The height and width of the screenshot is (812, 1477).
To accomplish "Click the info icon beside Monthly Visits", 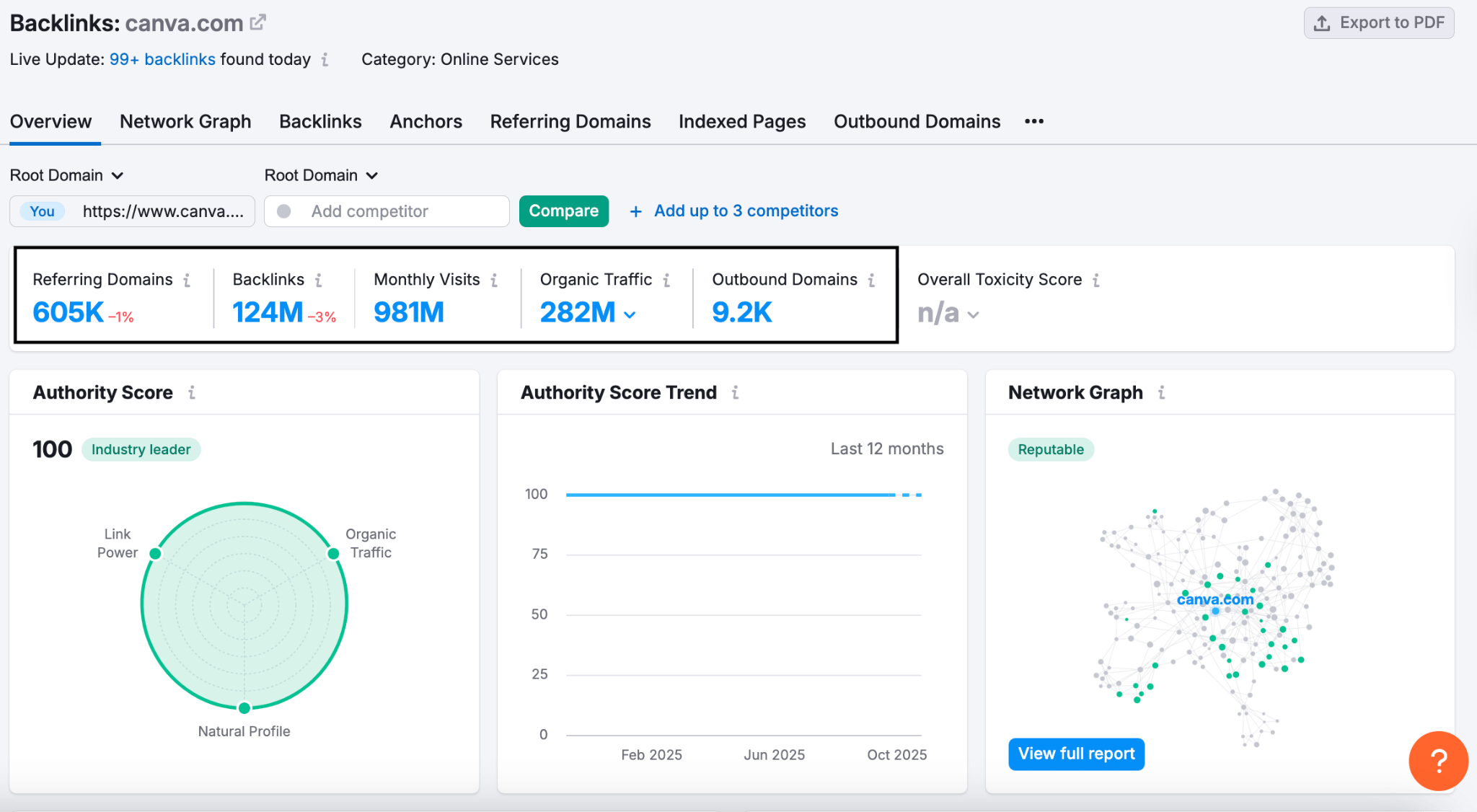I will pos(495,280).
